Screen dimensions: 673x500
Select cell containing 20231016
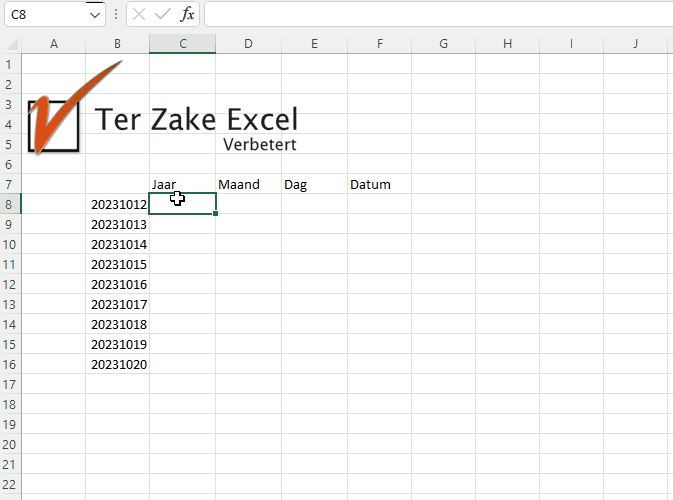point(117,285)
